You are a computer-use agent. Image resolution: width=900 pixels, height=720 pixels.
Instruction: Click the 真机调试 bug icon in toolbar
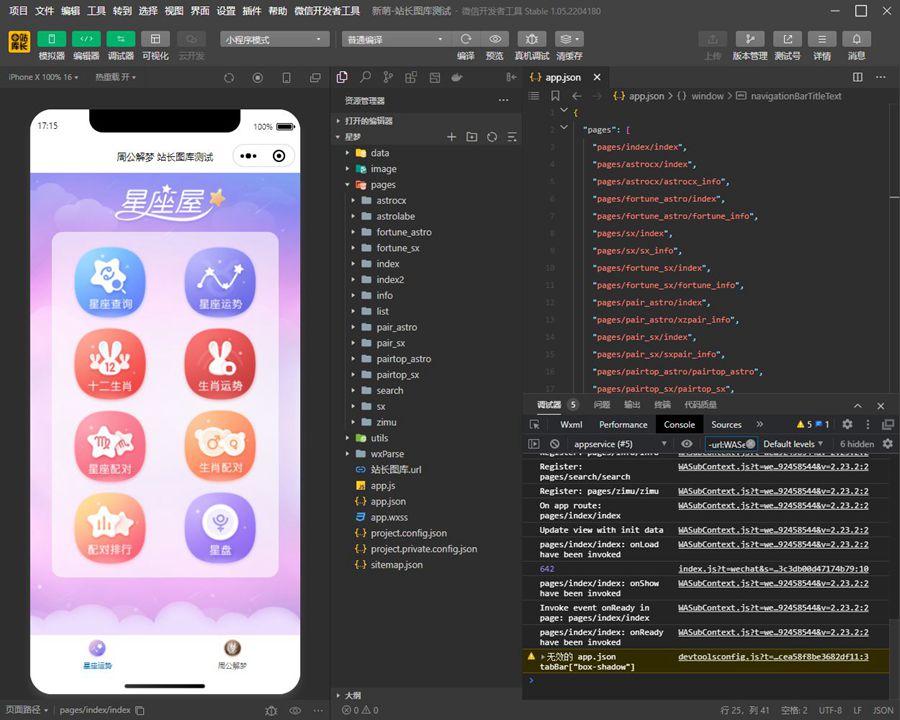[531, 39]
